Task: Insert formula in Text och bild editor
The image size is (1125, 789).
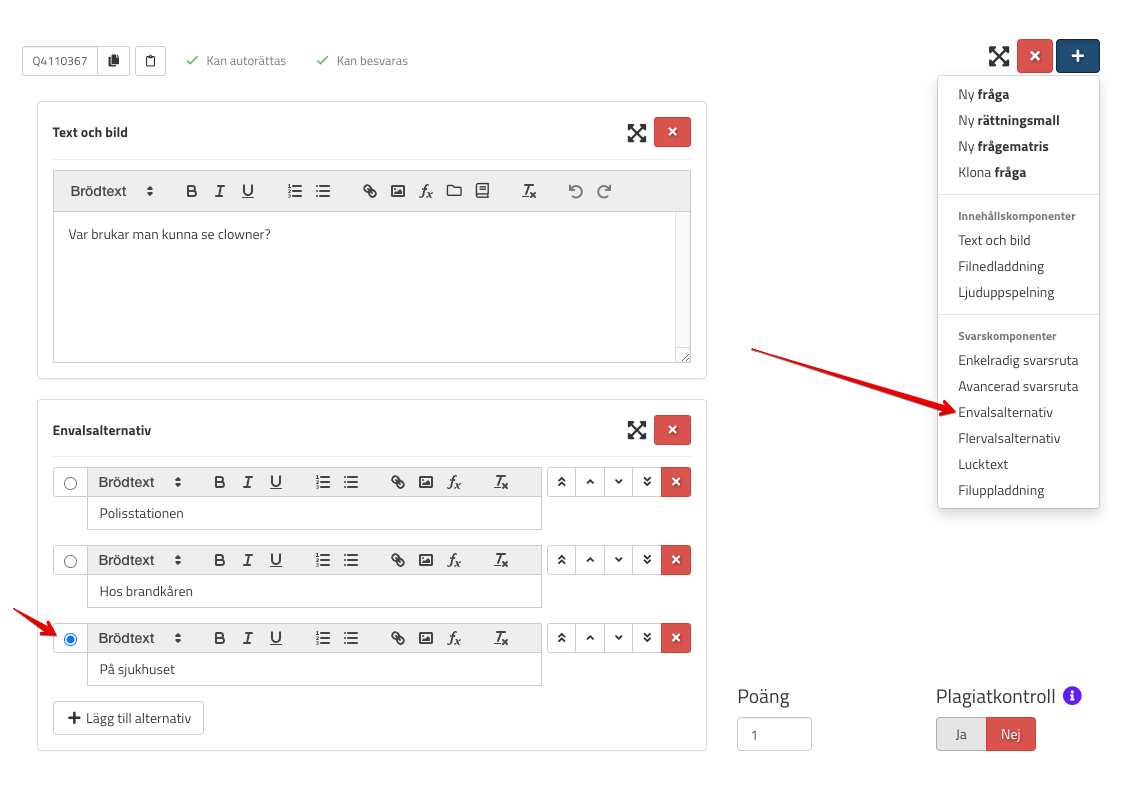Action: pyautogui.click(x=426, y=191)
